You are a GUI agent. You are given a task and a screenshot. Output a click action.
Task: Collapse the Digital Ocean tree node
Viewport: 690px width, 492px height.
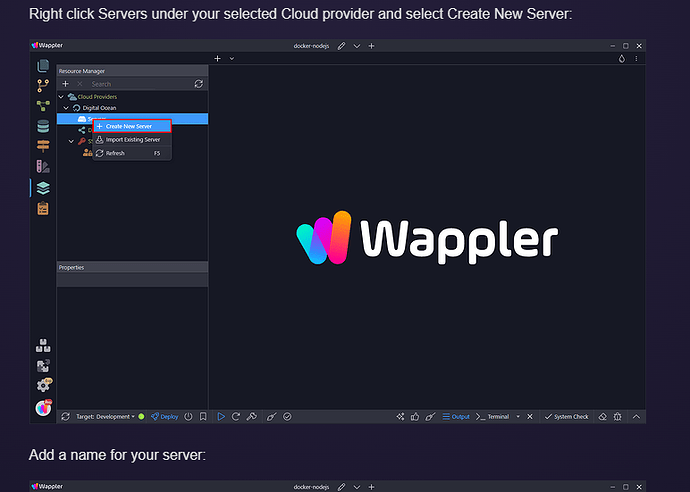[x=66, y=108]
